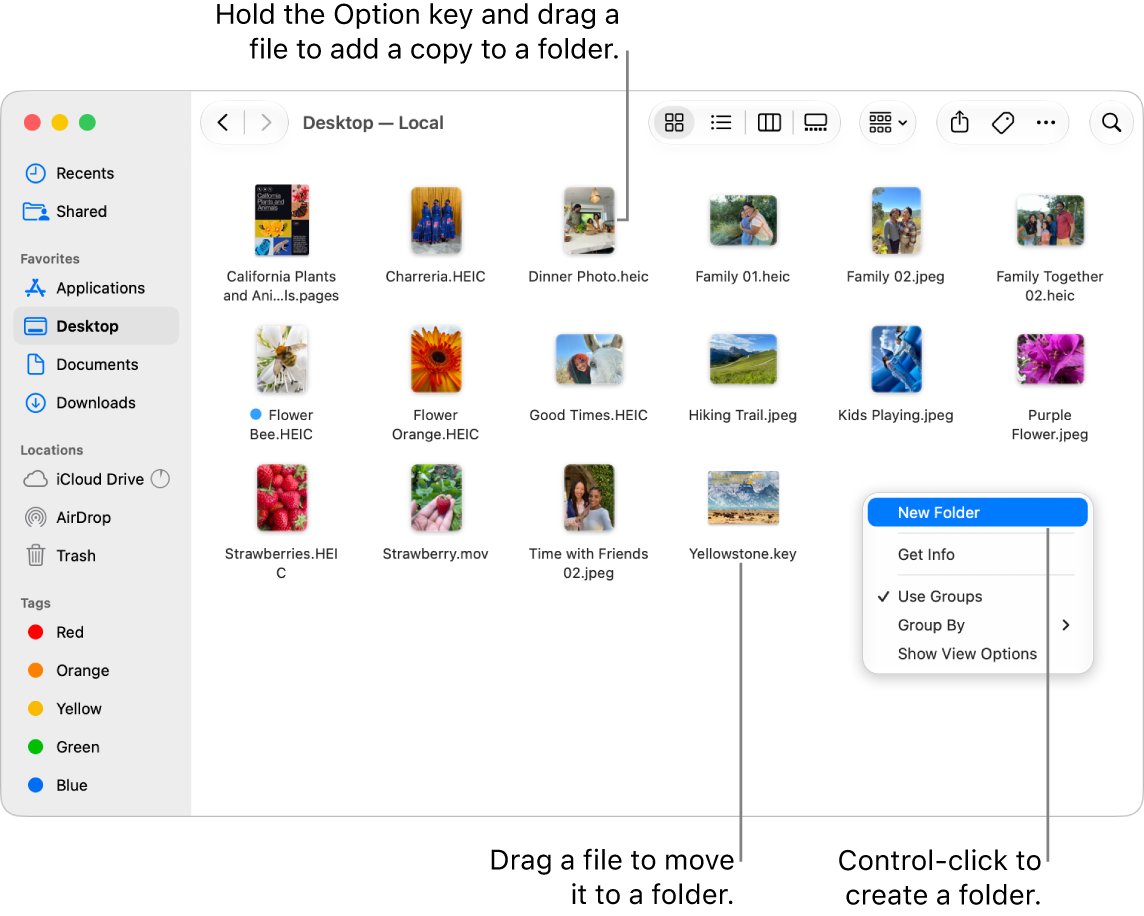This screenshot has width=1144, height=916.
Task: Open Applications in the sidebar
Action: pyautogui.click(x=96, y=288)
